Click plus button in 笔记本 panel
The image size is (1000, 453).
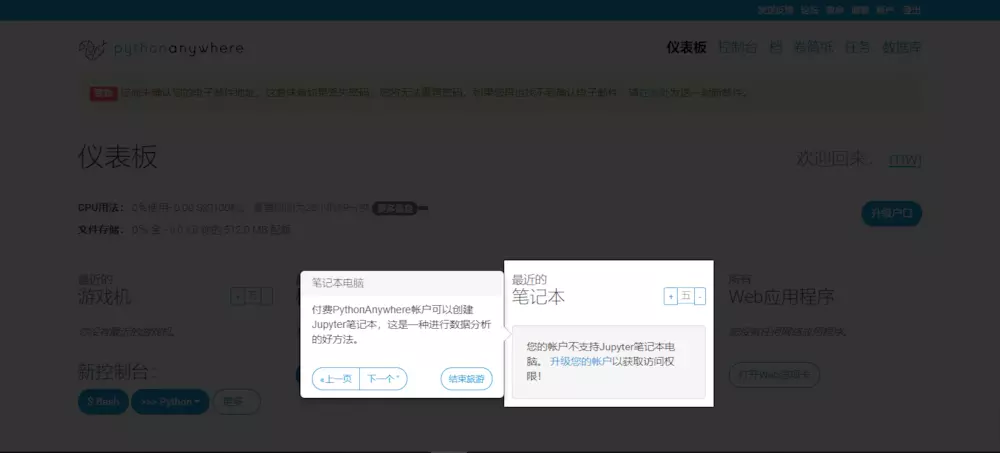(x=670, y=296)
